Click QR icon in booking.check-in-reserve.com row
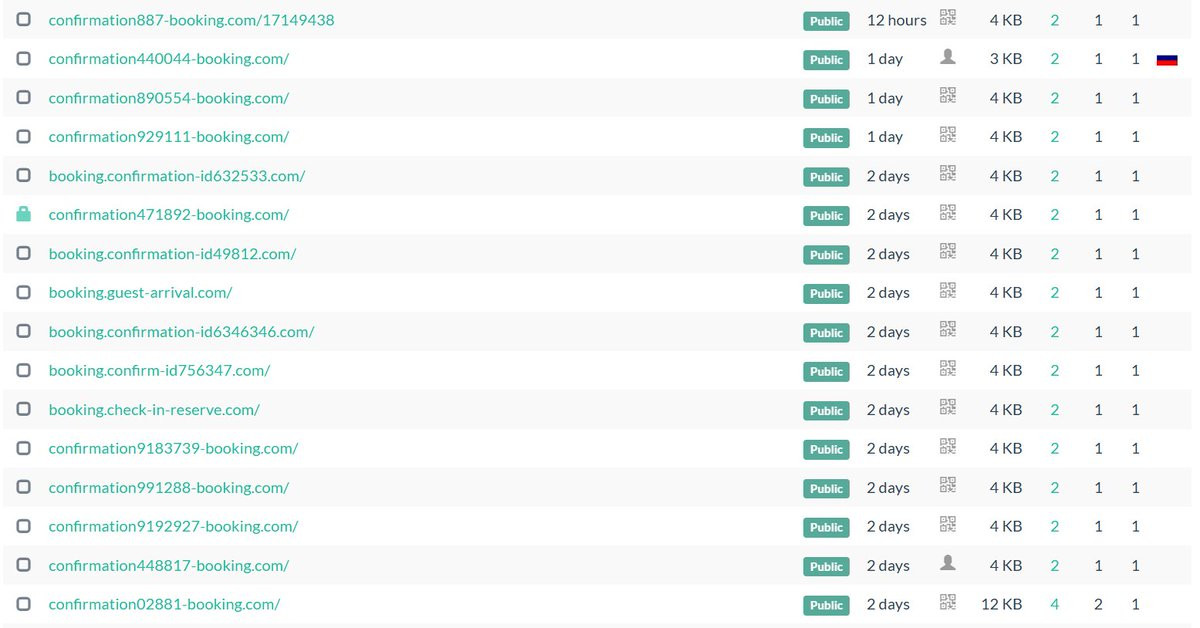Screen dimensions: 1200x628 tap(948, 408)
